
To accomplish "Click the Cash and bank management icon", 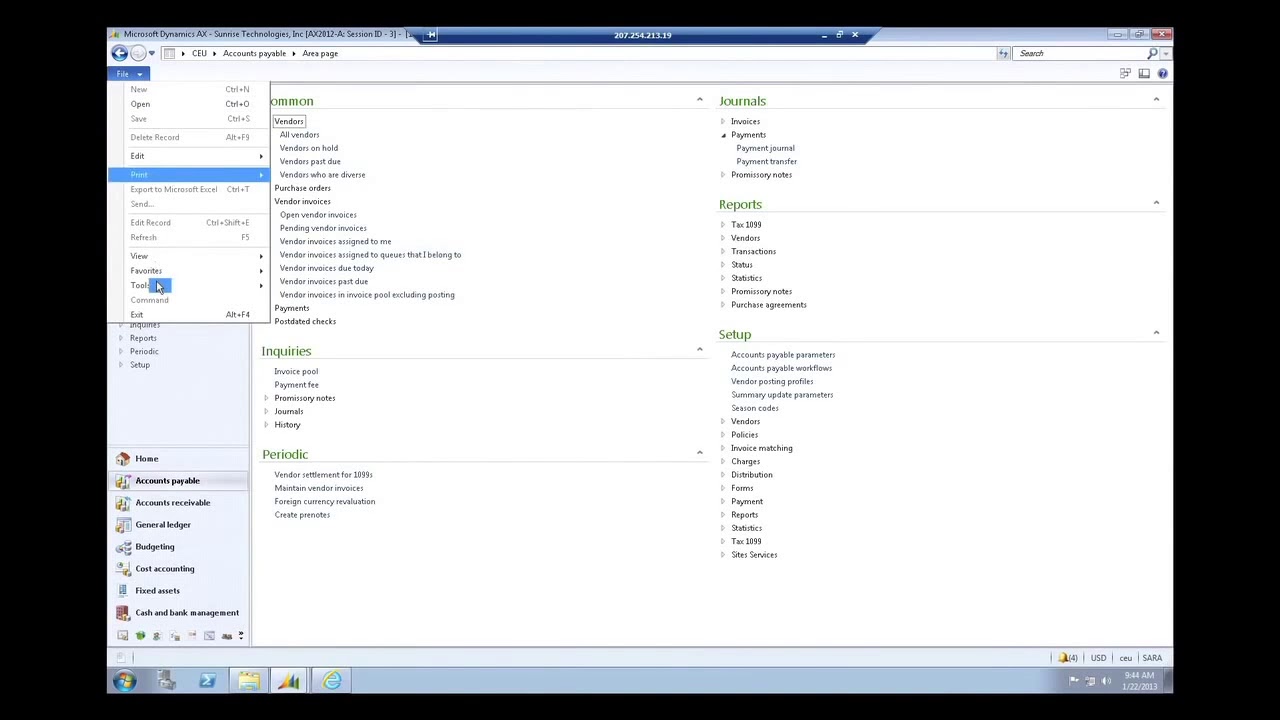I will click(x=123, y=612).
